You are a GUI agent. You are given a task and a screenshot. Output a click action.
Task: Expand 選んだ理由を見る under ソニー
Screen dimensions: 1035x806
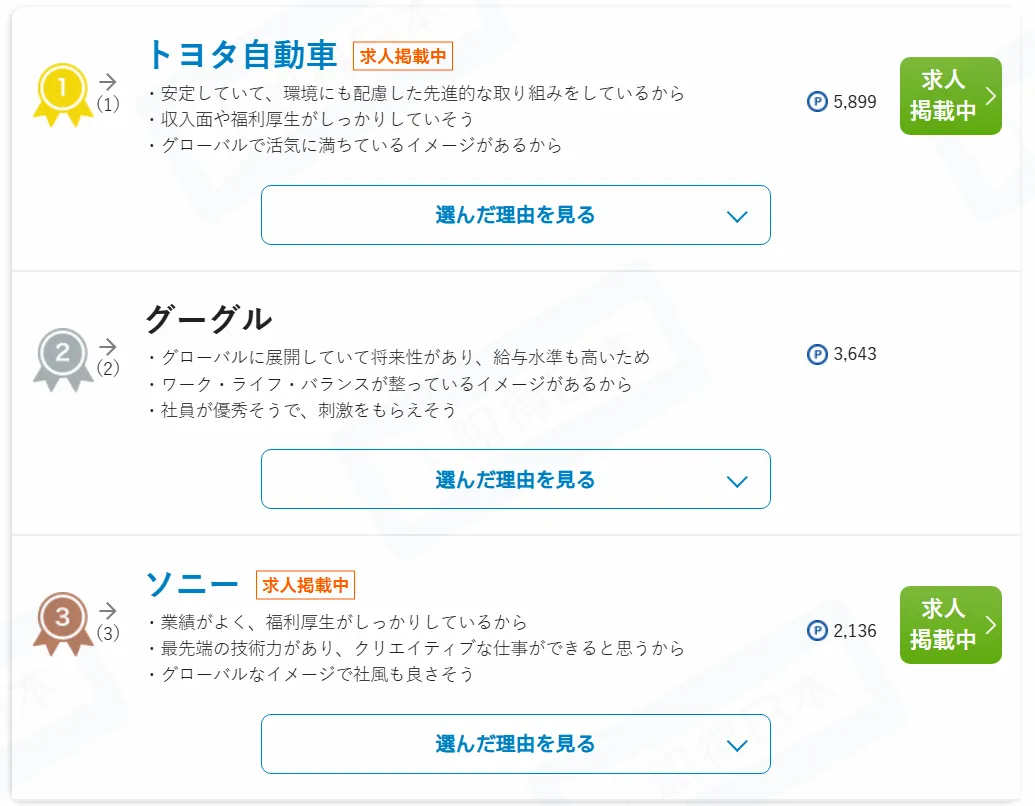(515, 744)
